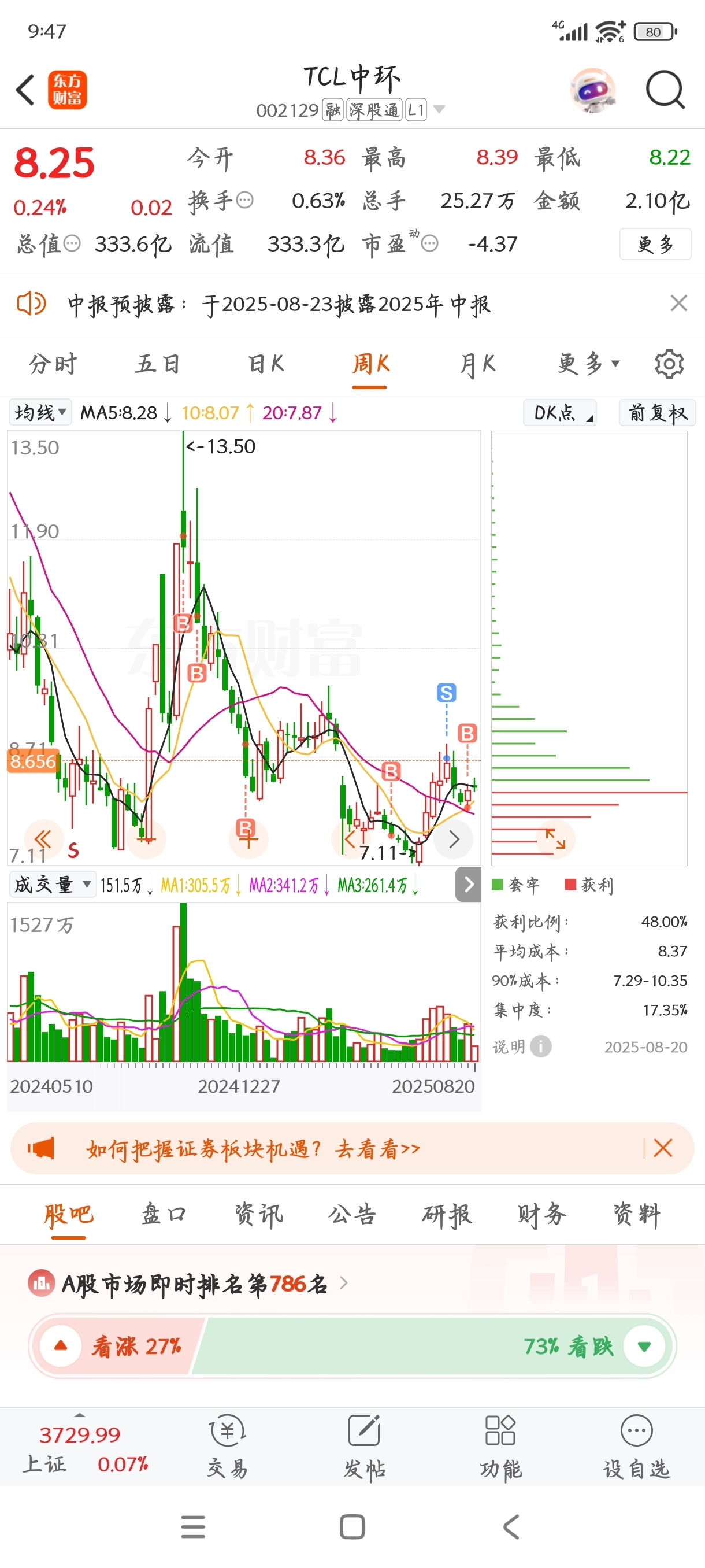Toggle the red 获利 legend
This screenshot has width=705, height=1568.
pyautogui.click(x=589, y=885)
